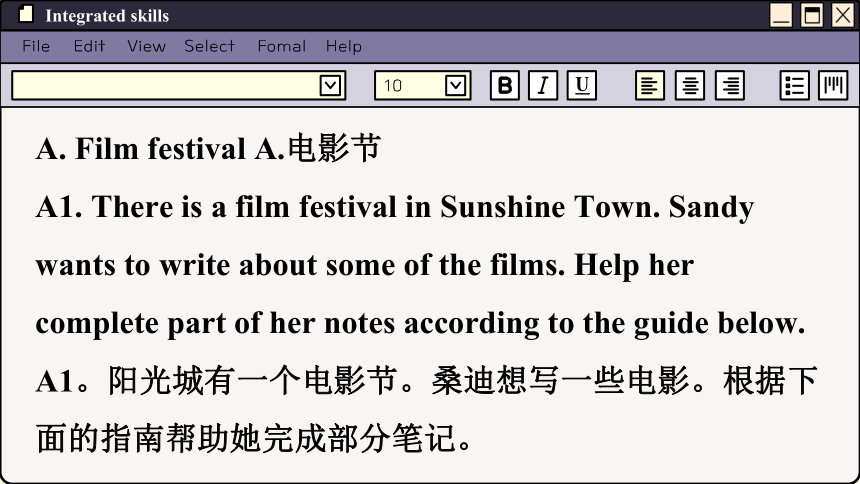Click the font name field
The width and height of the screenshot is (860, 484).
178,86
